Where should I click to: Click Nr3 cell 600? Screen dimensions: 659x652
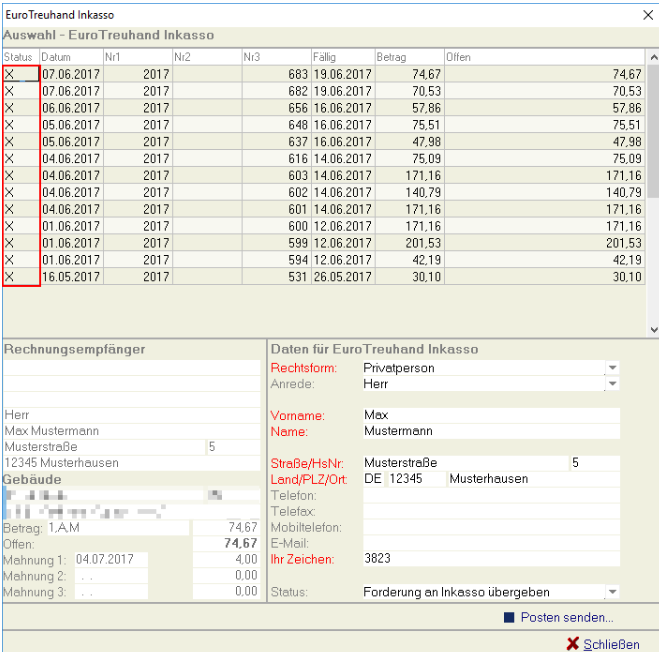[277, 226]
